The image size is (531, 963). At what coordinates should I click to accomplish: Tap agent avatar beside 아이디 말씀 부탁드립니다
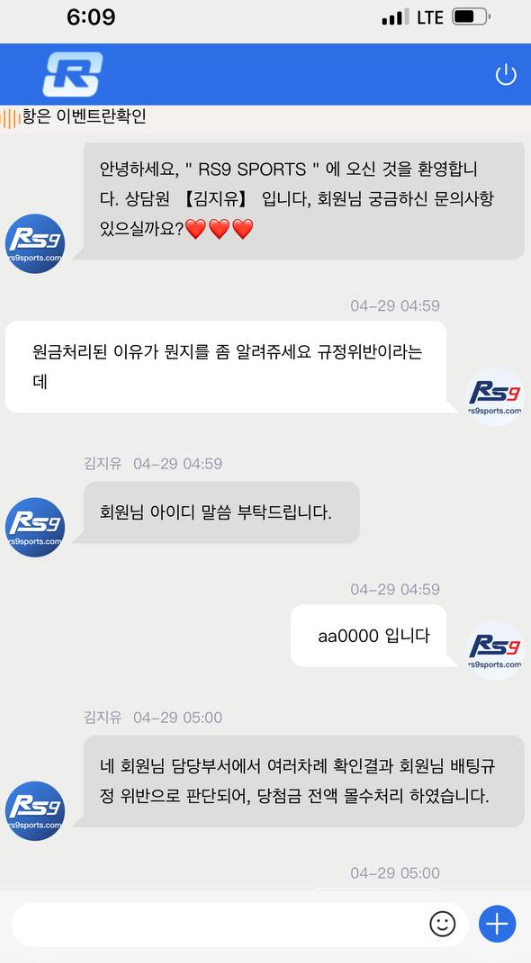(x=35, y=528)
